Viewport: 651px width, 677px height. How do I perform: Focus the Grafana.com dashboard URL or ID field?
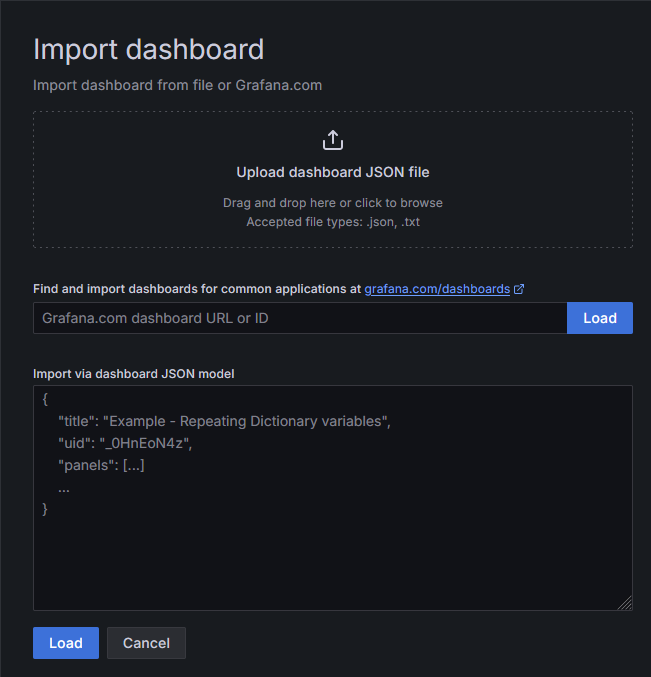(x=300, y=318)
